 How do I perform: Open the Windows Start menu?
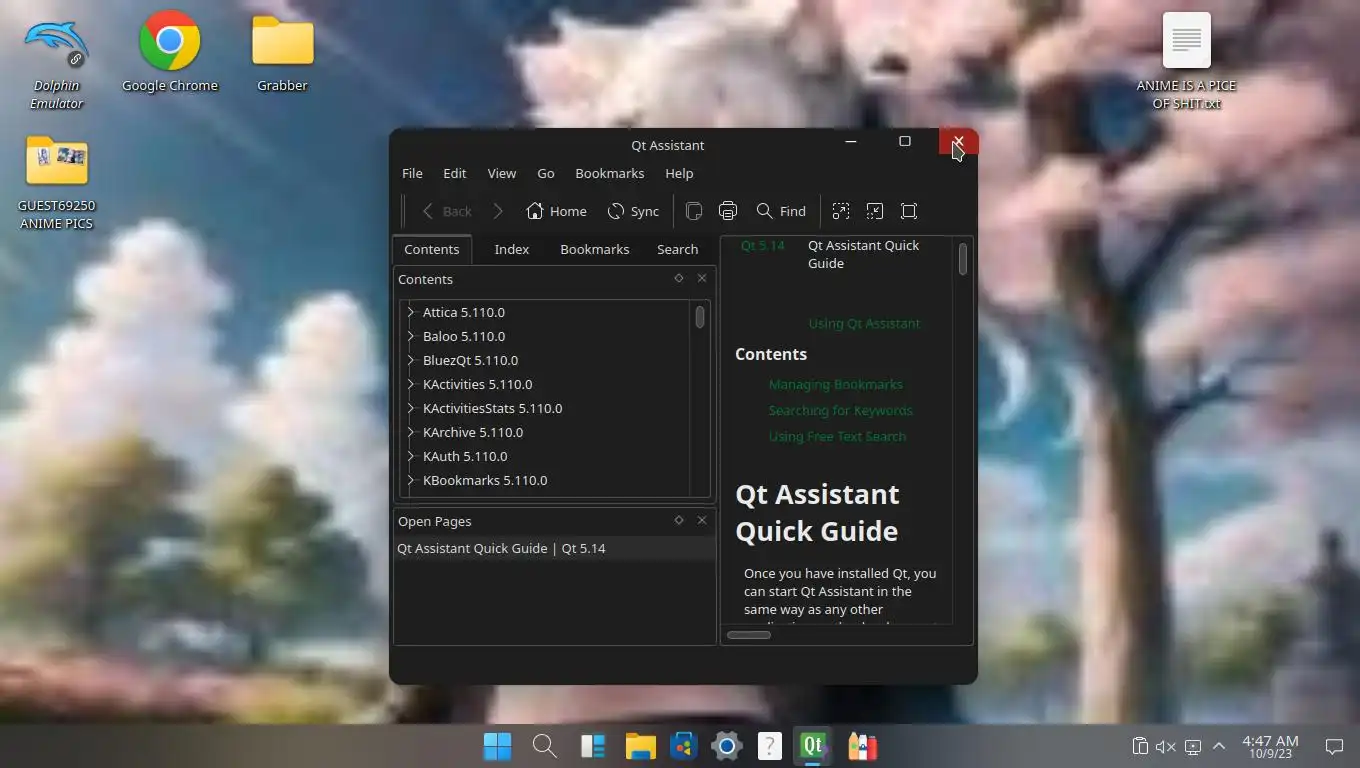(x=497, y=746)
